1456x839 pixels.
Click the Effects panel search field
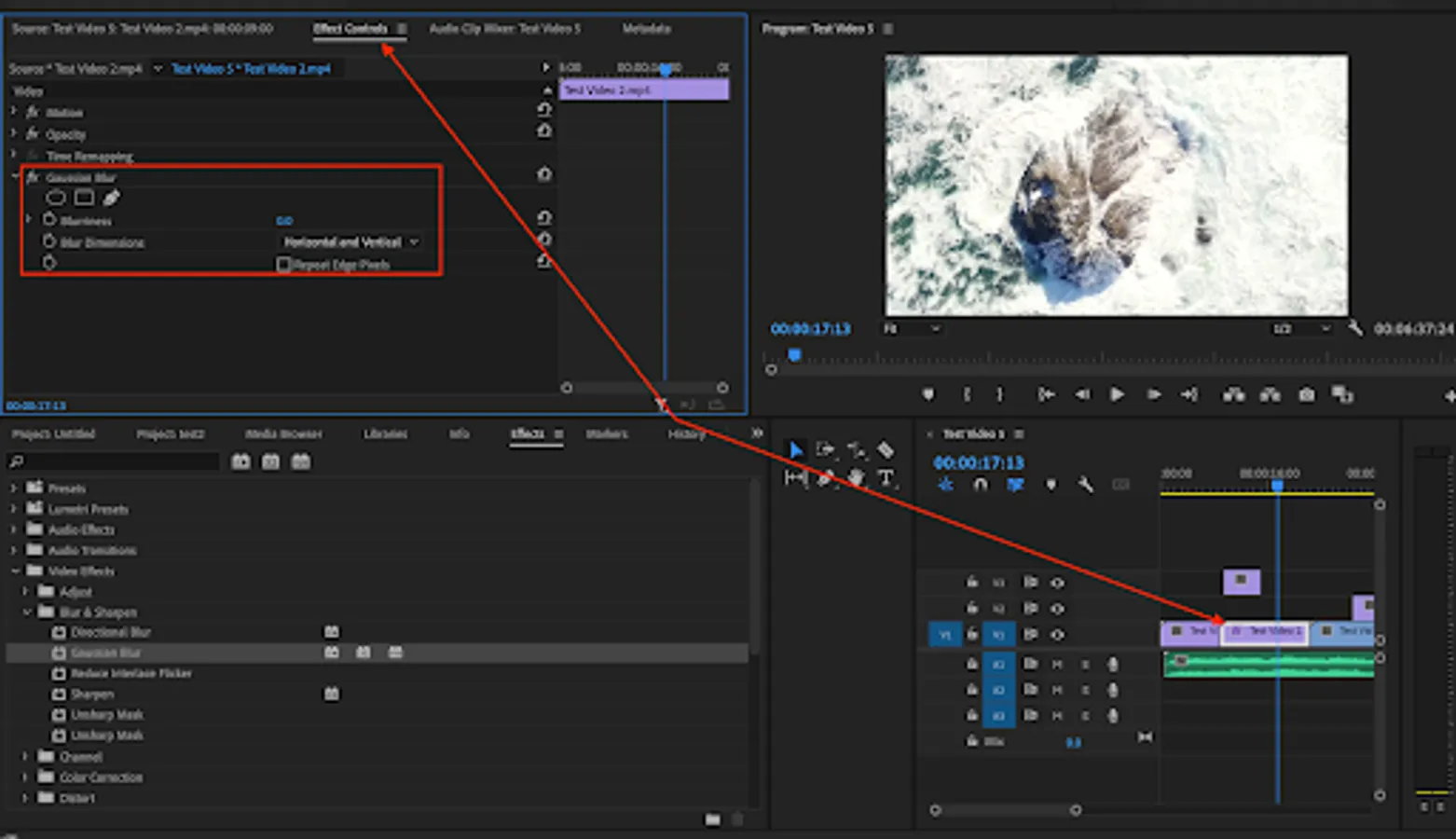point(117,461)
